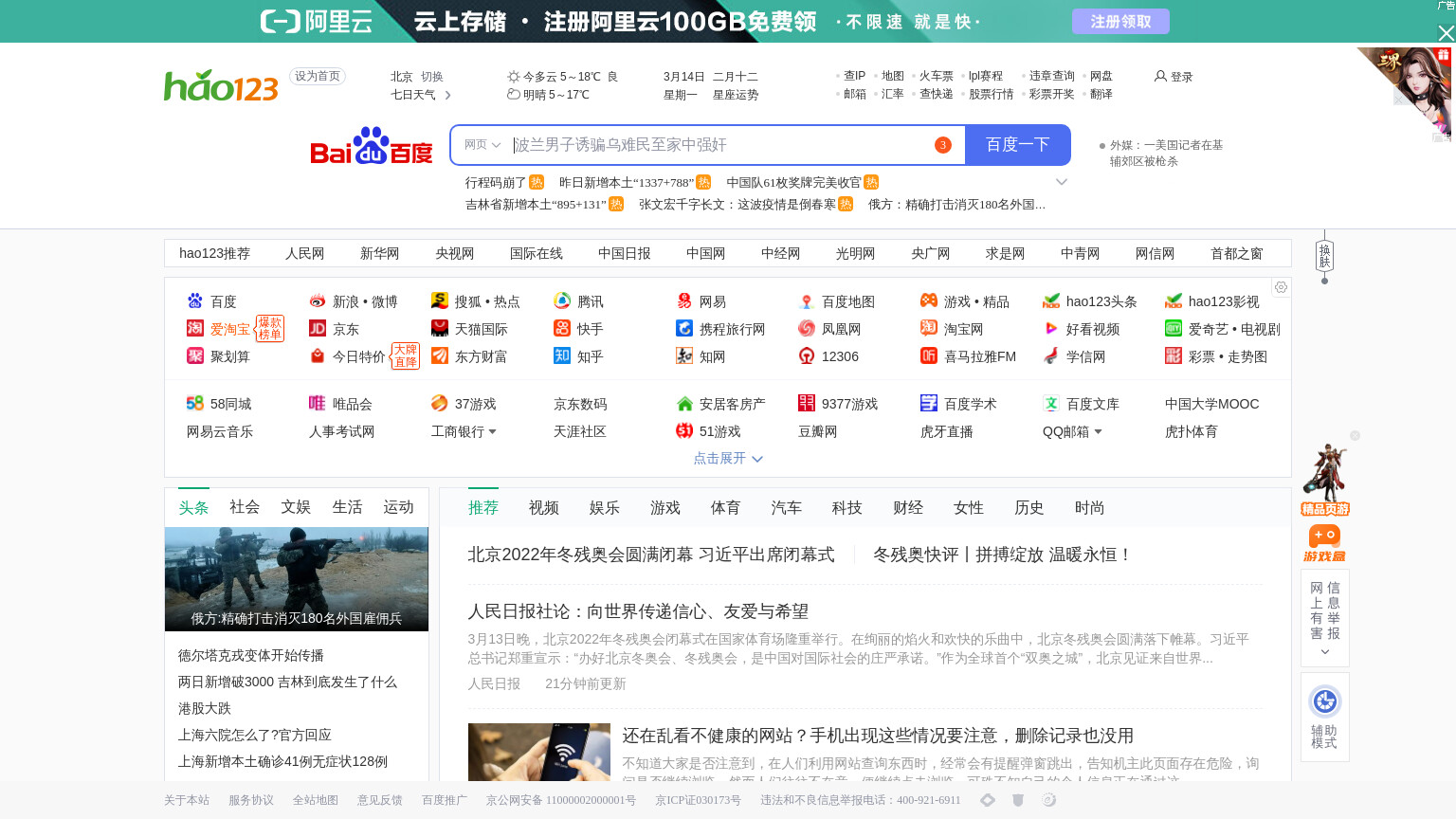
Task: Open the 网页 search type dropdown
Action: click(482, 145)
